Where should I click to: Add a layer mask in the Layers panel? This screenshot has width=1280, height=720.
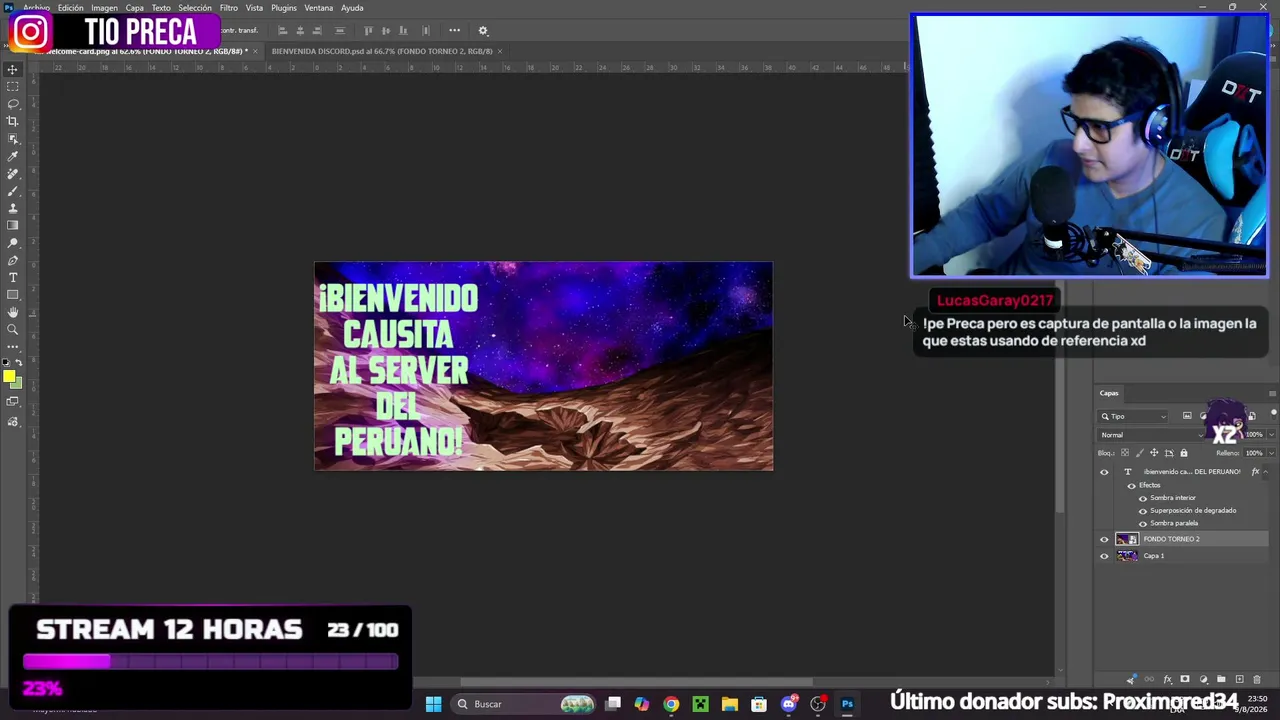pyautogui.click(x=1185, y=680)
